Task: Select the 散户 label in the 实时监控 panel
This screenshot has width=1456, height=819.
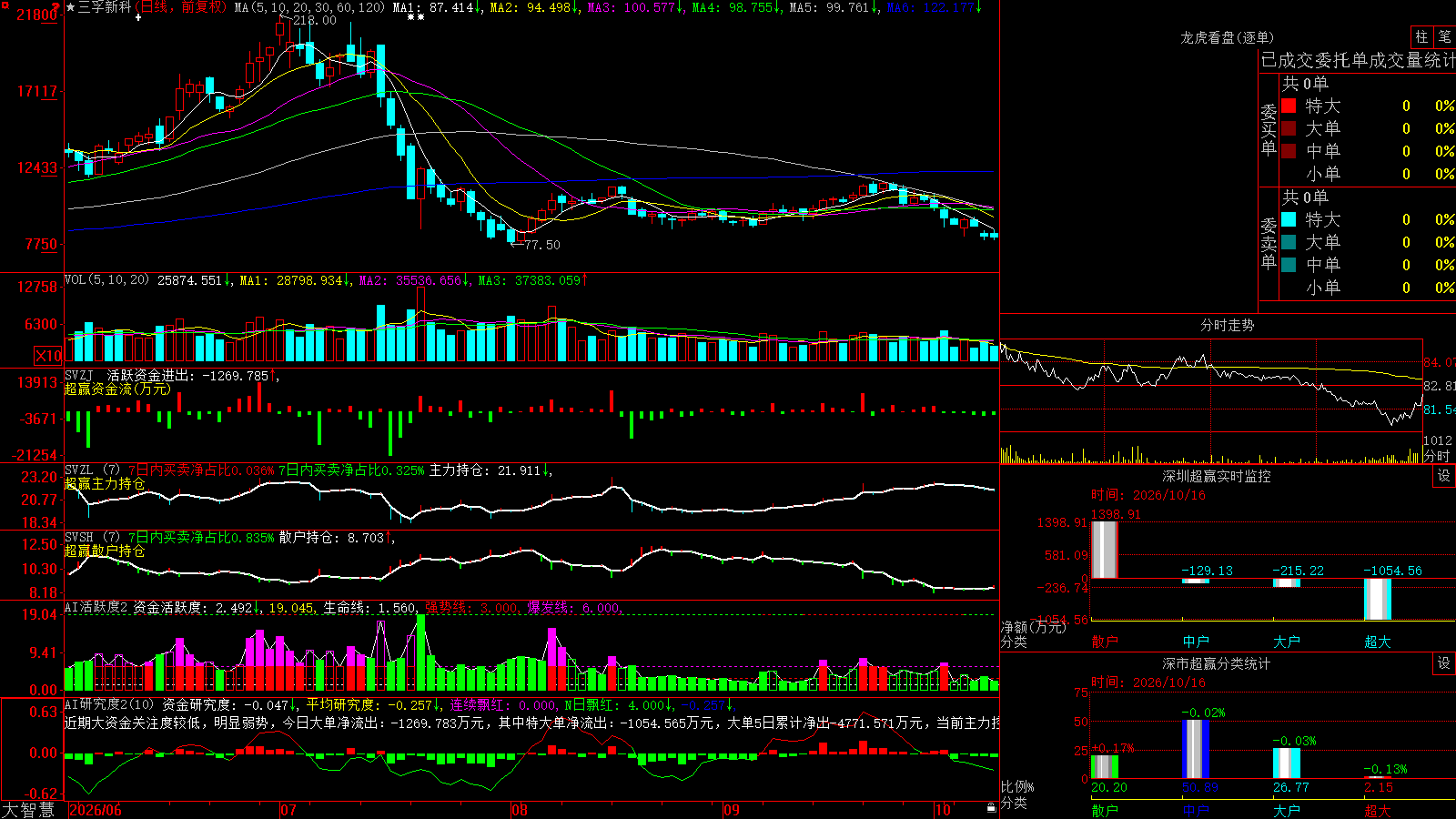Action: coord(1105,642)
